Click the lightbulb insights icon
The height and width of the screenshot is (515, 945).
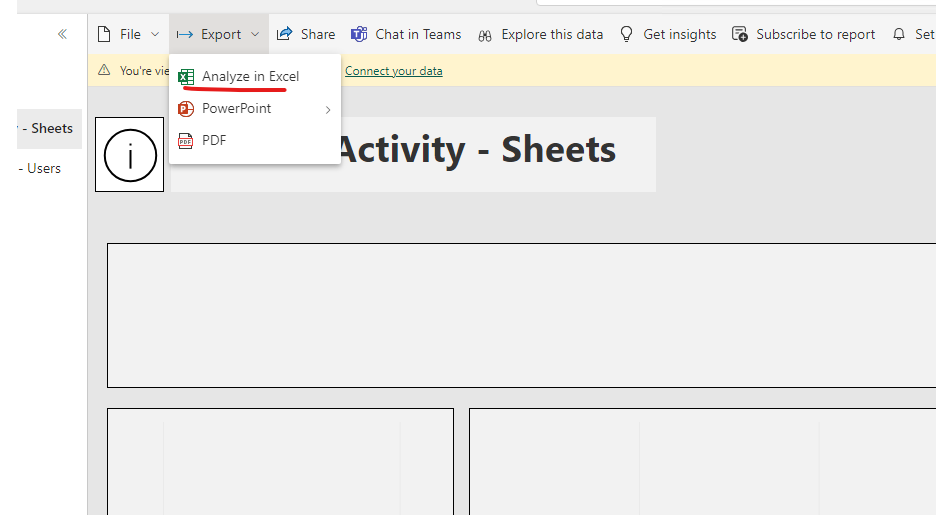coord(627,34)
